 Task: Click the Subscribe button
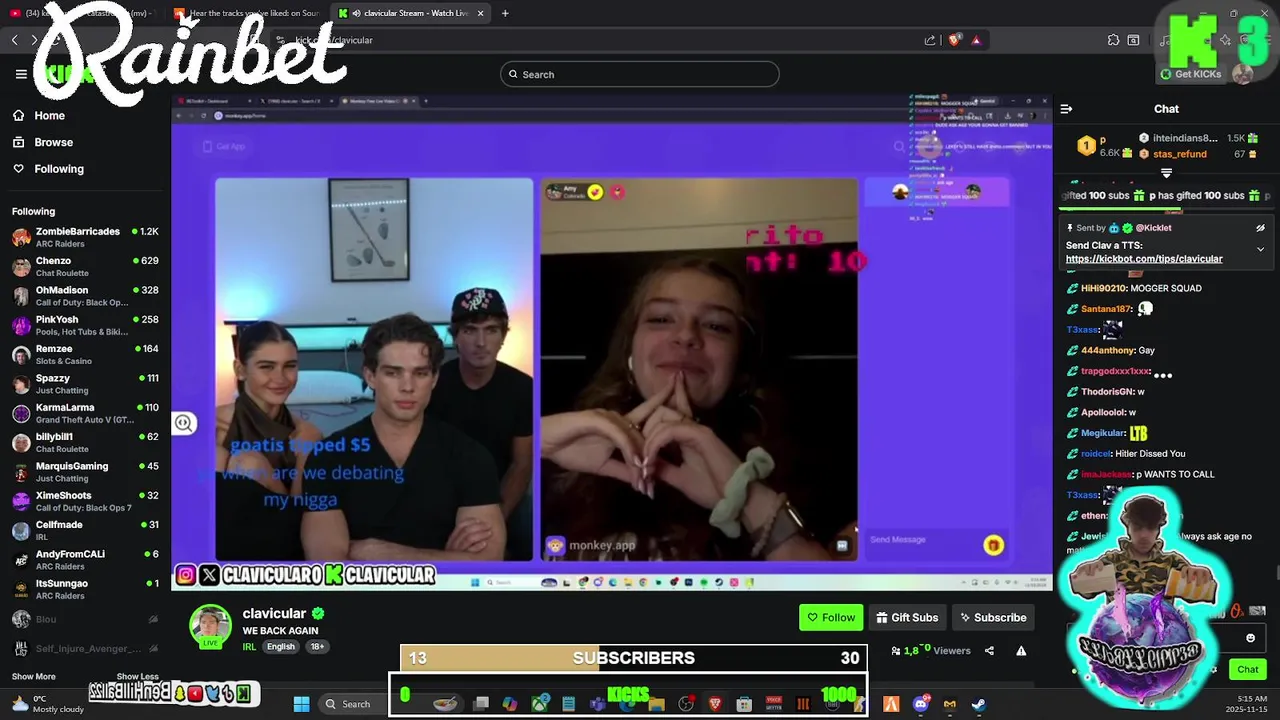(994, 618)
